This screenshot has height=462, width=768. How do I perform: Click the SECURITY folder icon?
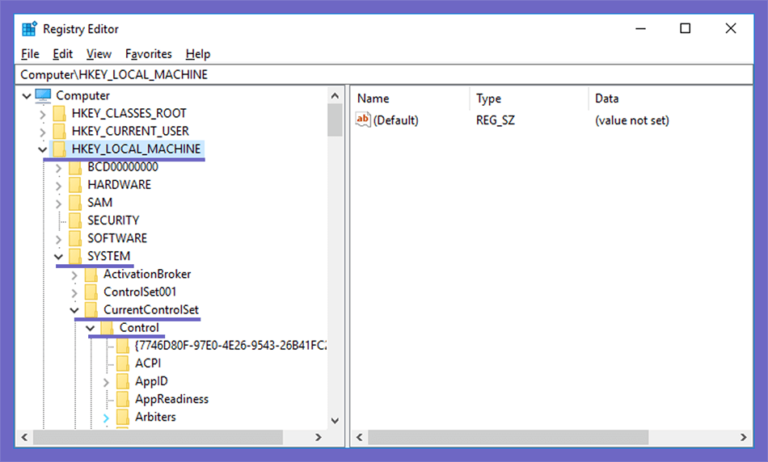(x=75, y=220)
